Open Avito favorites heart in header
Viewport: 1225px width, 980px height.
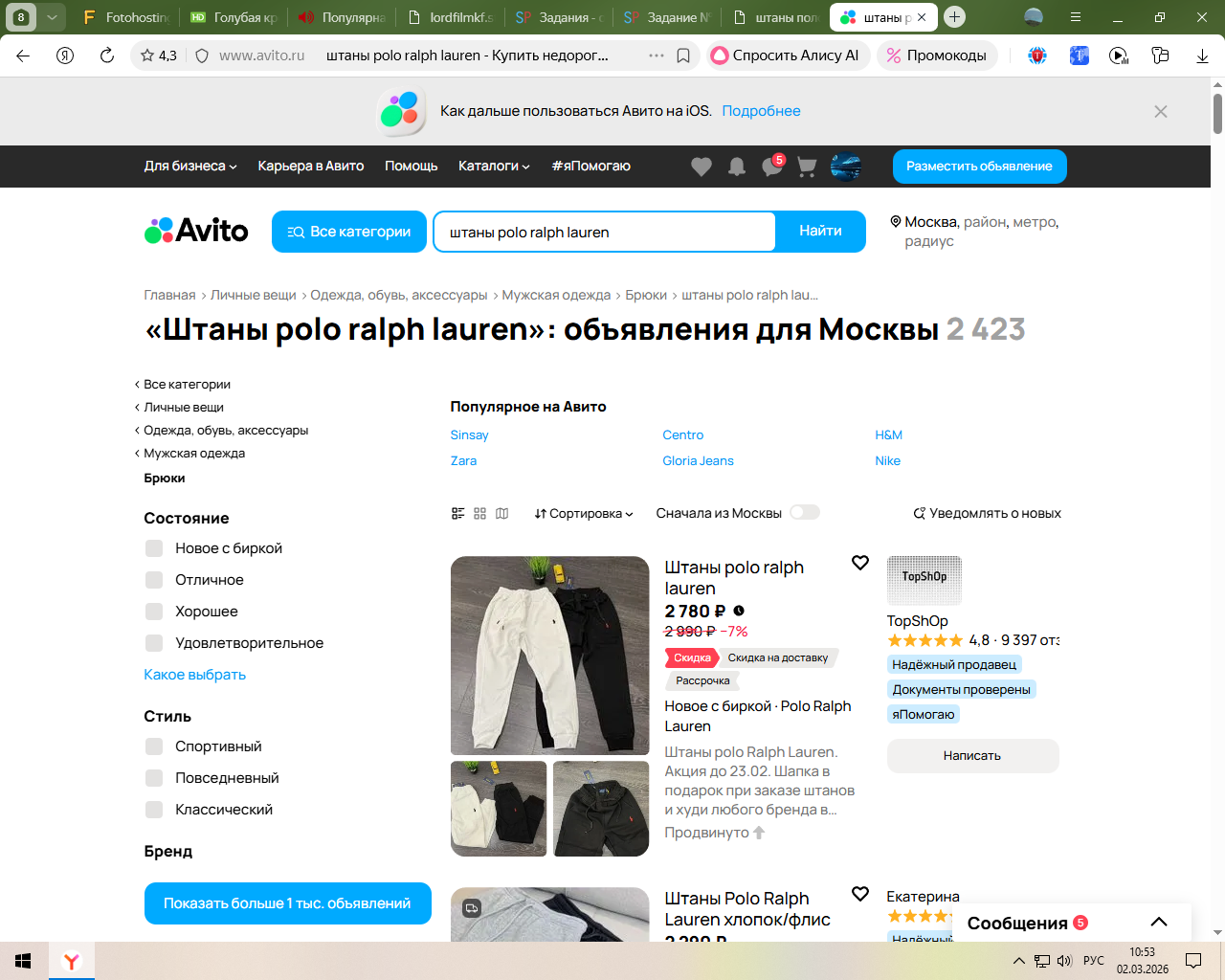(702, 167)
